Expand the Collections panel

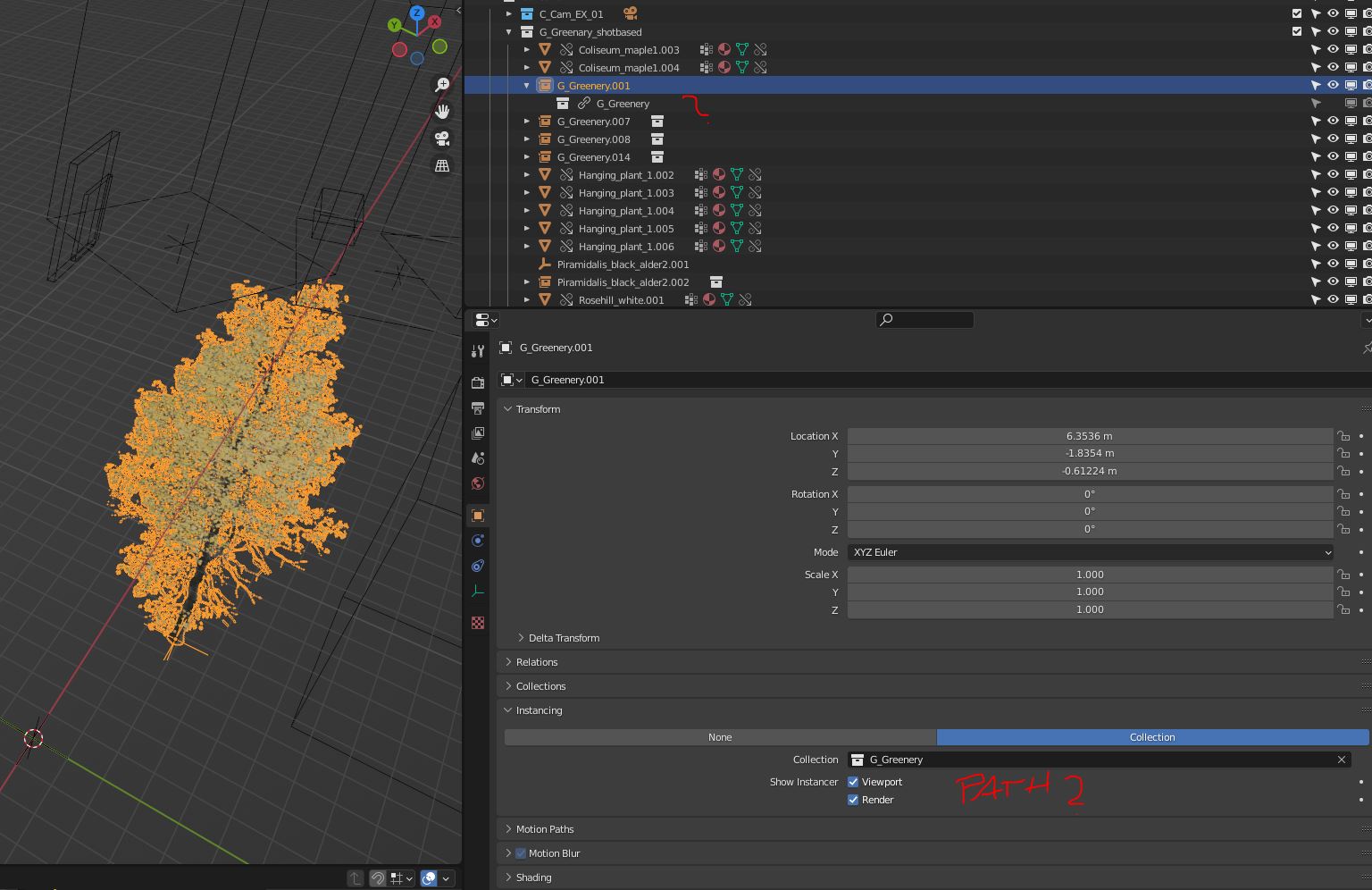[540, 686]
